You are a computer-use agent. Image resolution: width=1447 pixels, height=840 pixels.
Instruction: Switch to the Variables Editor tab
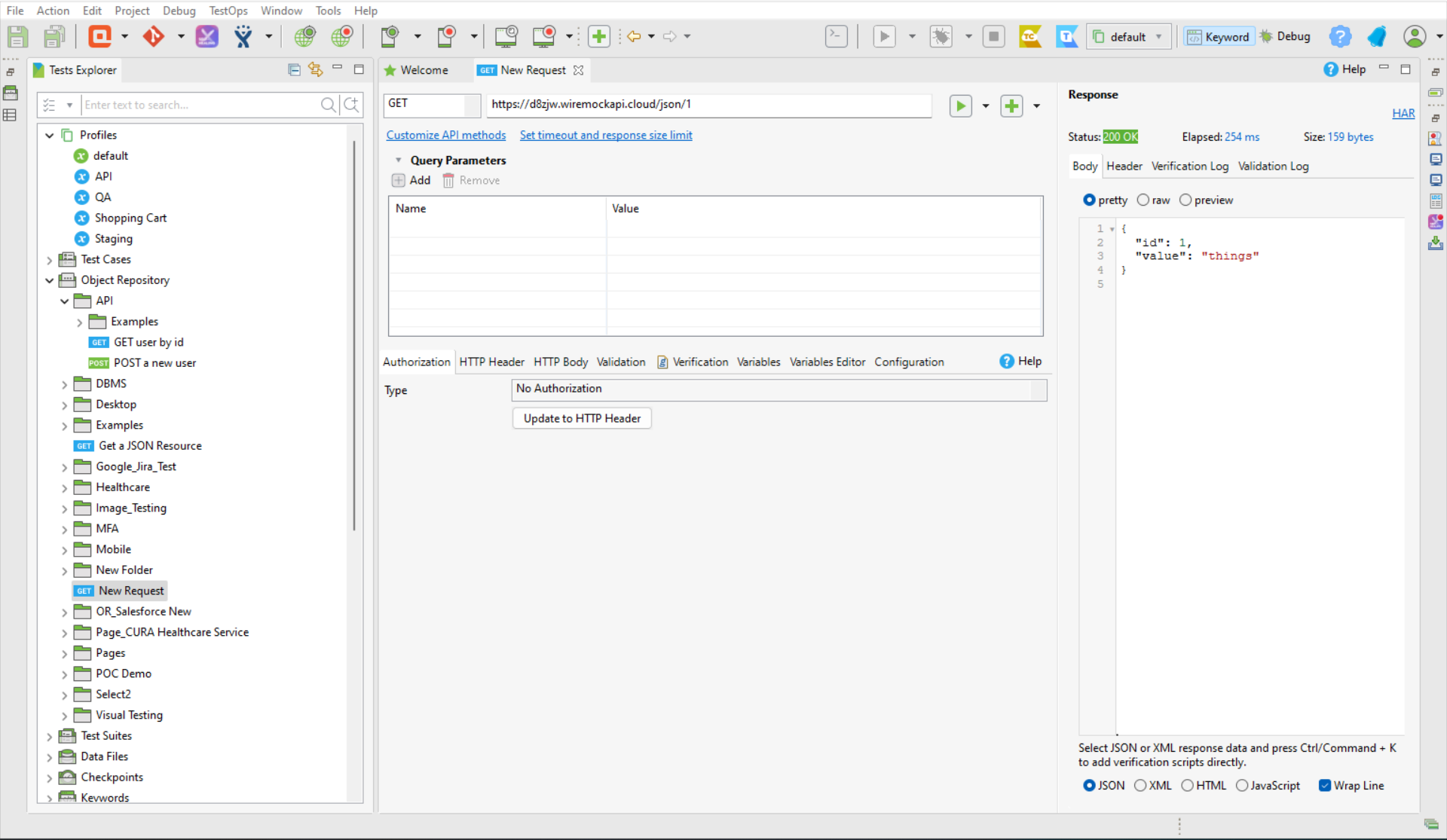click(x=827, y=362)
